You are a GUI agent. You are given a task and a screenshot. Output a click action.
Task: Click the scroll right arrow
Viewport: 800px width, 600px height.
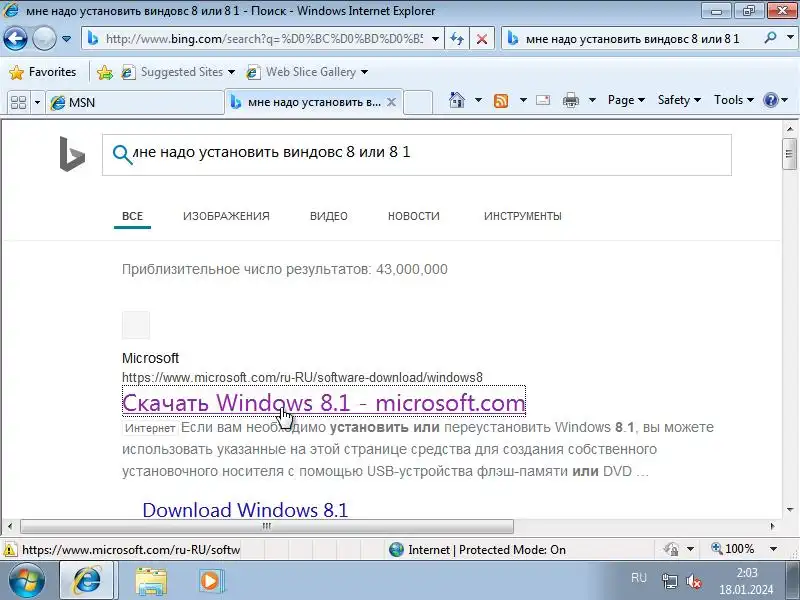click(772, 526)
